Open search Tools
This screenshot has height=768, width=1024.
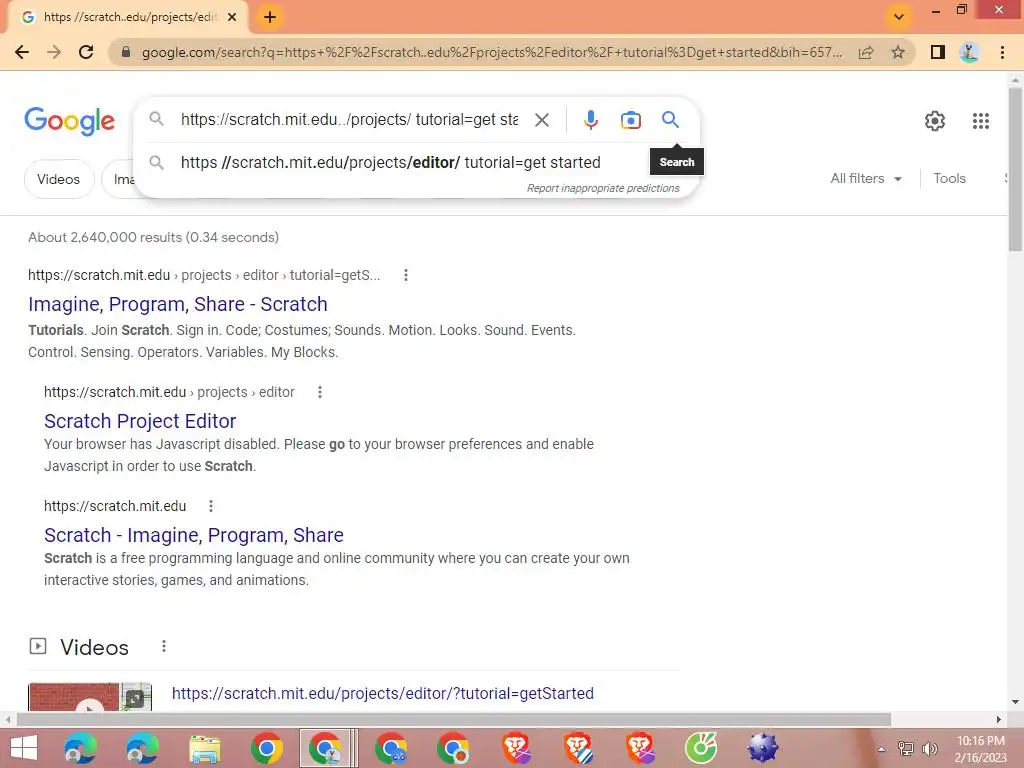[949, 178]
